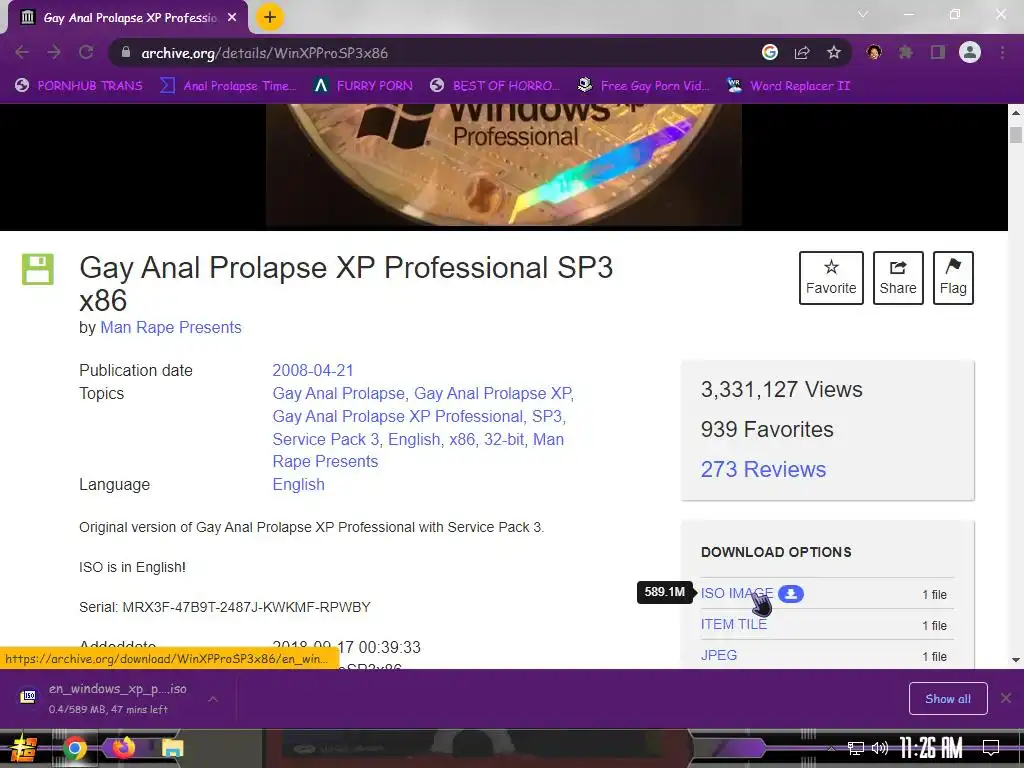The height and width of the screenshot is (768, 1024).
Task: Open the uploader link after 'by'
Action: click(x=170, y=327)
